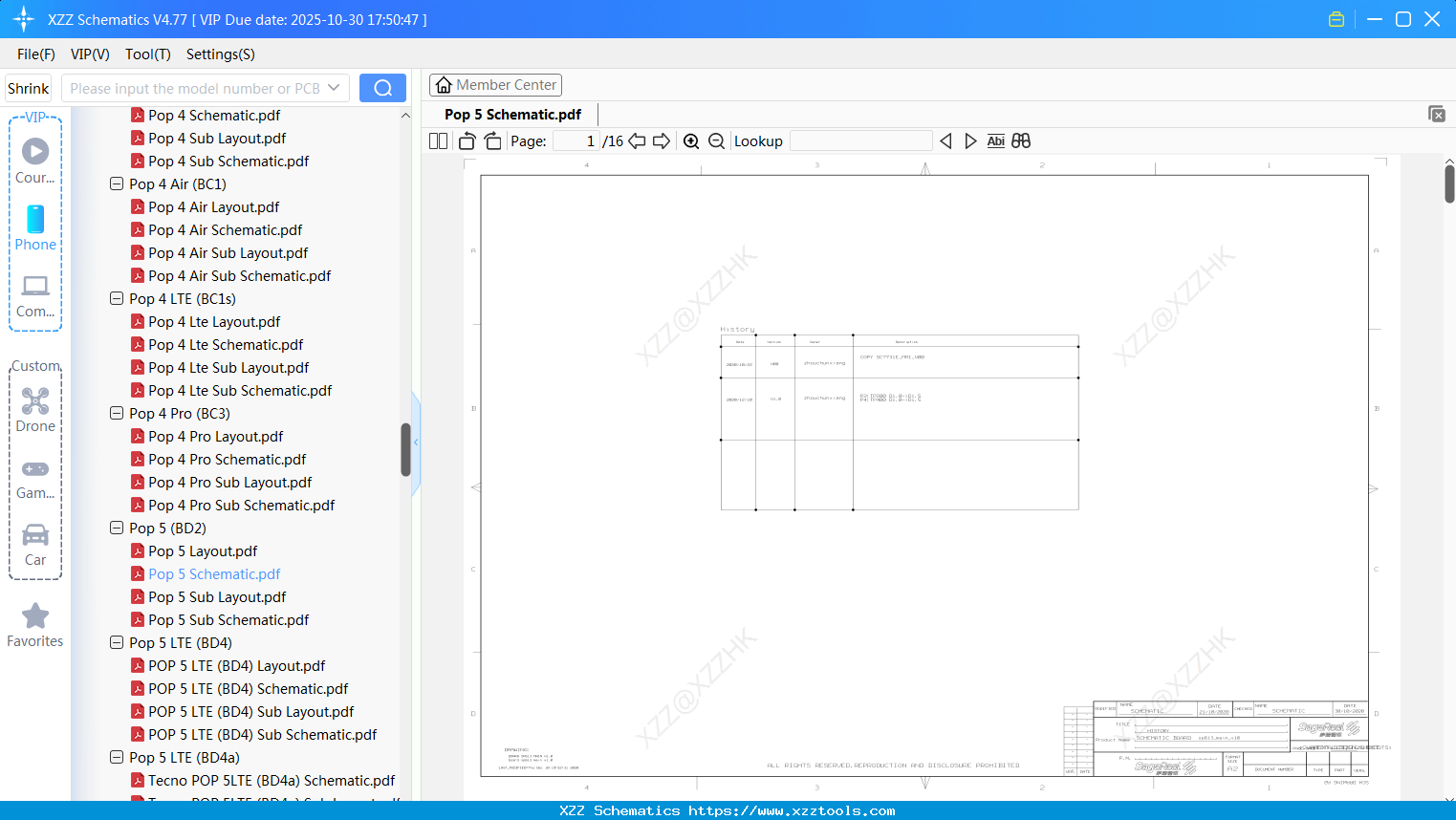Open find with binoculars icon

click(x=1020, y=140)
